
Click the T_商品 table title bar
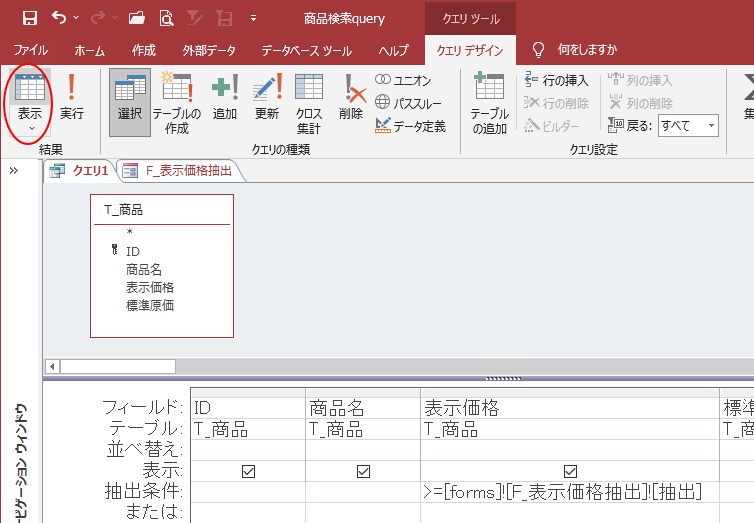(x=162, y=210)
